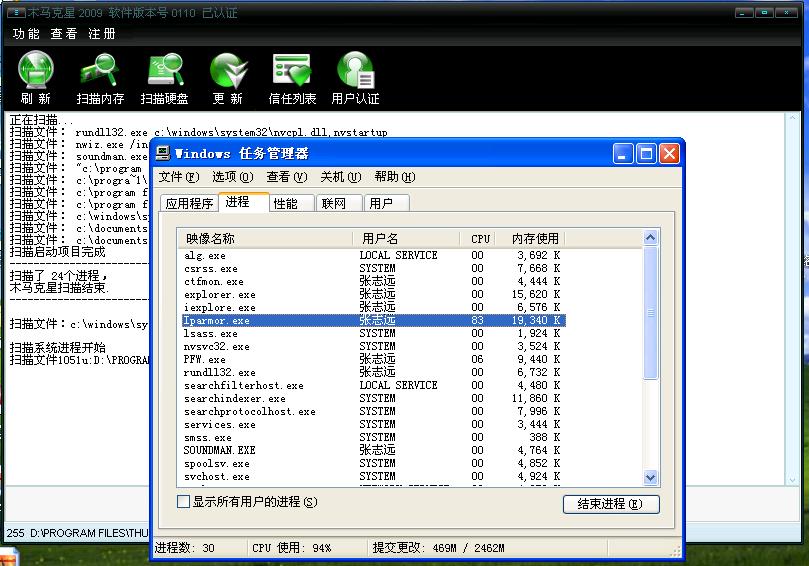
Task: Minimize the Windows 任务管理器 window
Action: 623,154
